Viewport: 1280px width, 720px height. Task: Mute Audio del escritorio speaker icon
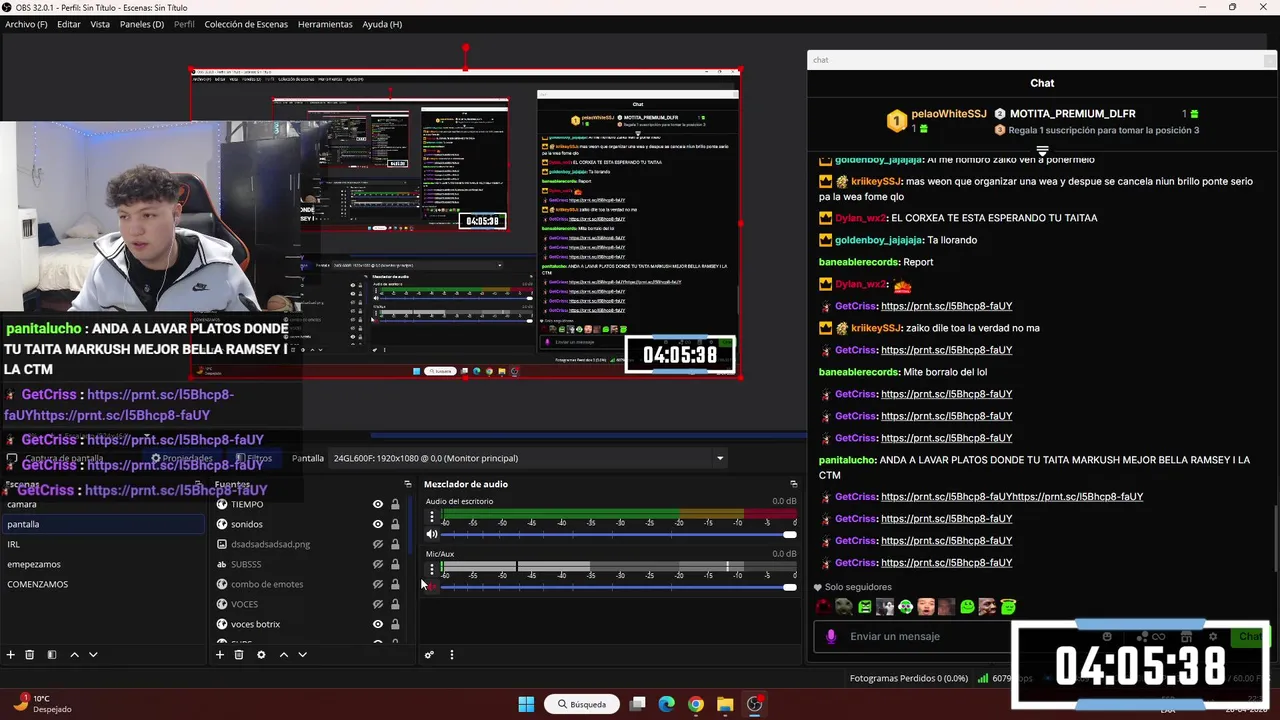pos(432,534)
